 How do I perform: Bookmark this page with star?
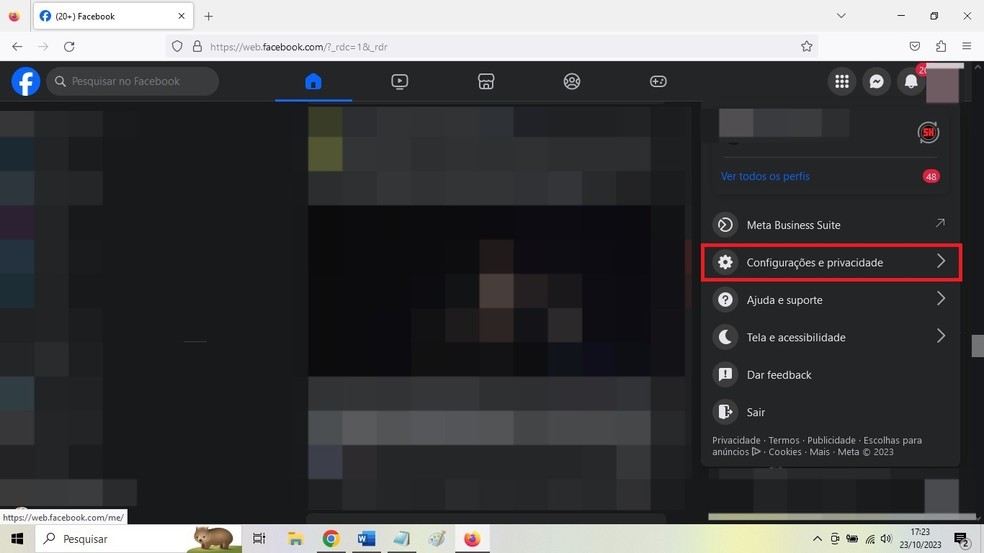806,46
